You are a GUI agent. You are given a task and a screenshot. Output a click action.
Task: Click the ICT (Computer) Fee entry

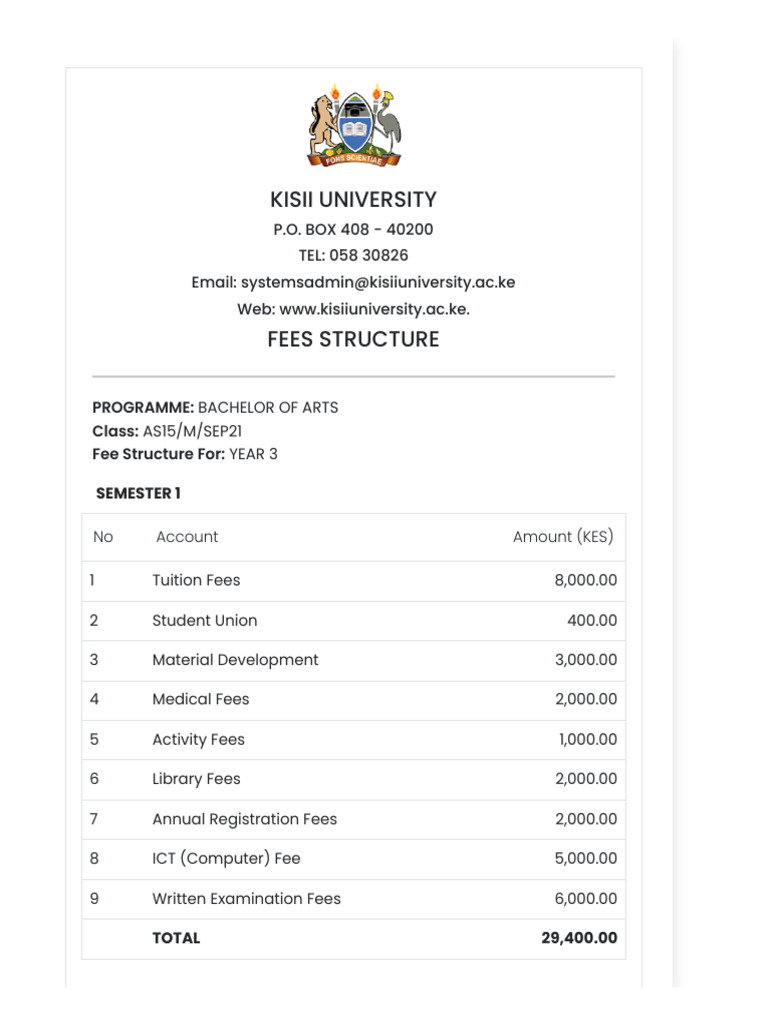226,858
